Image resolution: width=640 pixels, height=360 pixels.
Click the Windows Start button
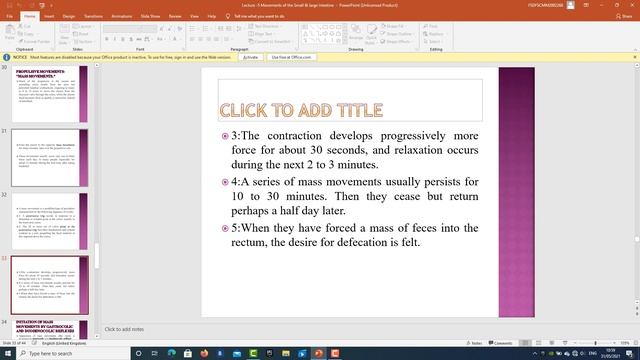pyautogui.click(x=8, y=353)
